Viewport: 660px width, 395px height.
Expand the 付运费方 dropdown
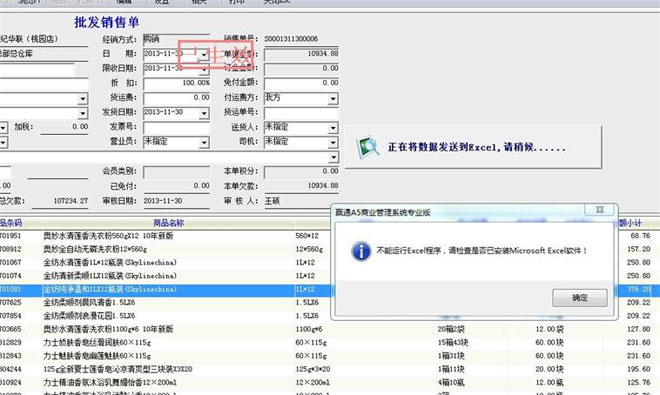[x=333, y=99]
